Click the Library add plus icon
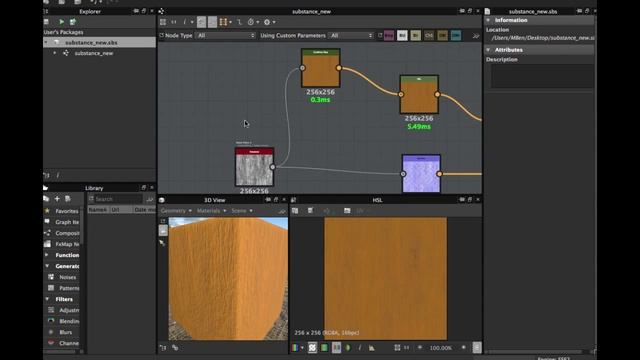The image size is (640, 360). 57,198
